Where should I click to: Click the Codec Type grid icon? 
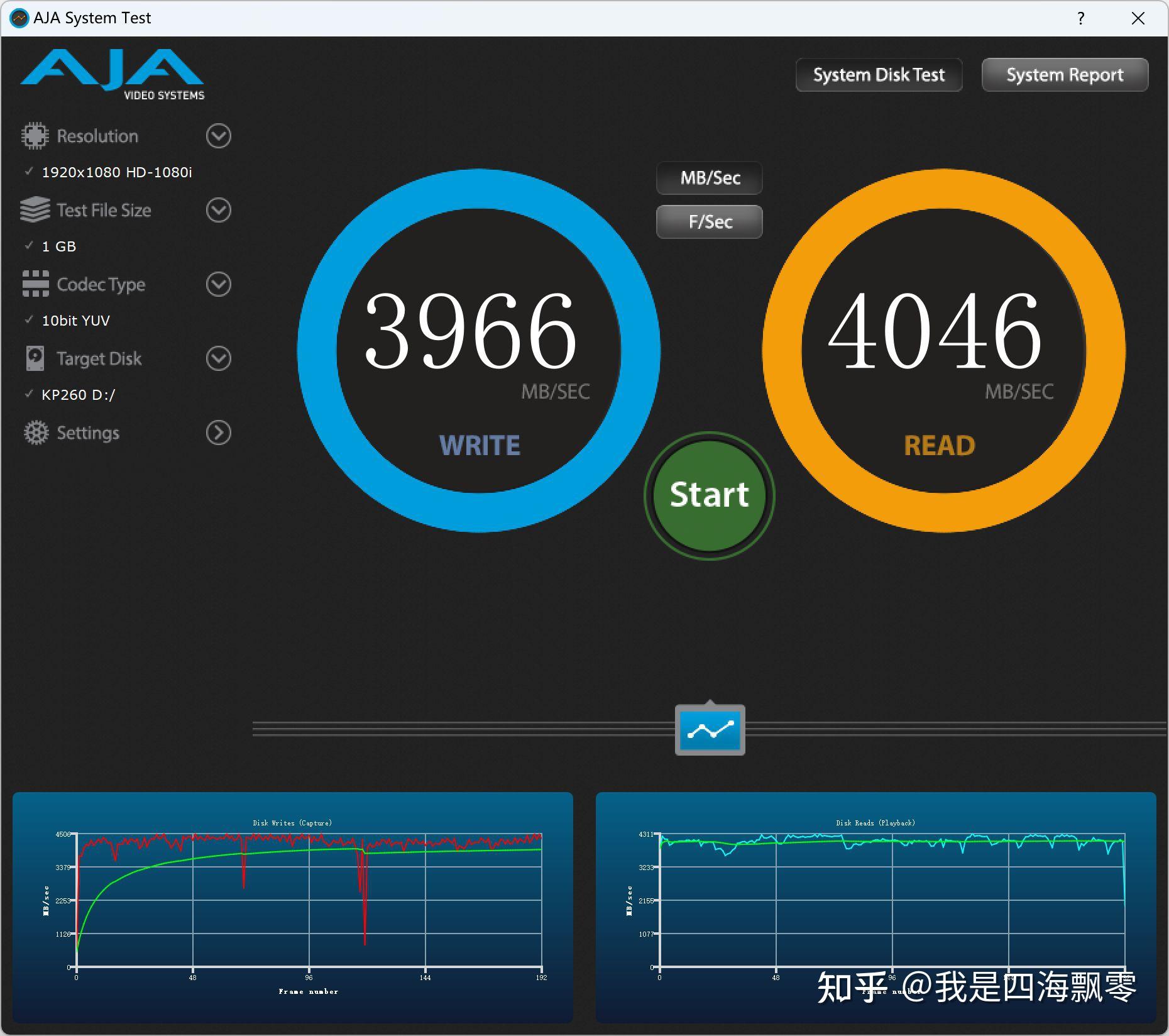[x=35, y=284]
